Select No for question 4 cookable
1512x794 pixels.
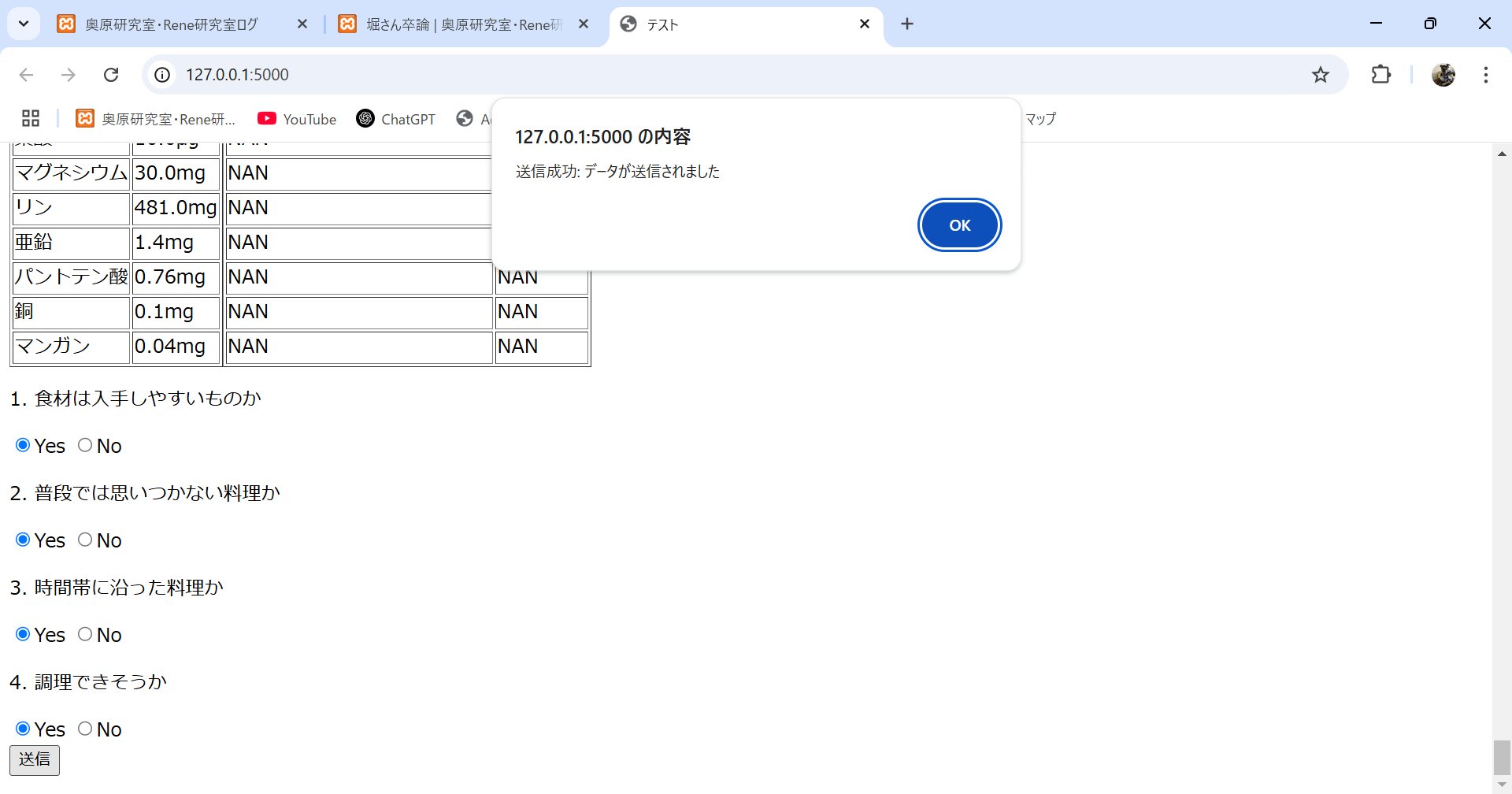85,729
